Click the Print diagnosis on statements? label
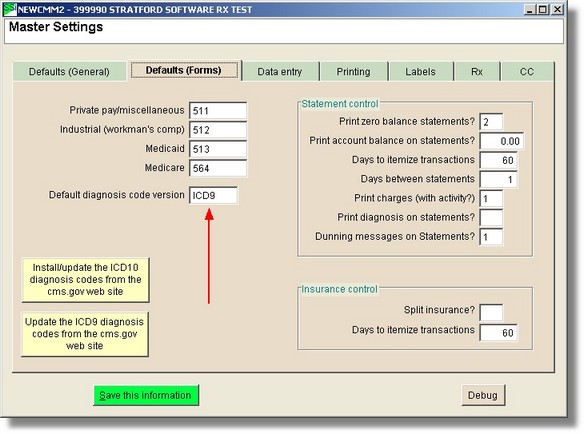This screenshot has width=584, height=434. tap(406, 217)
